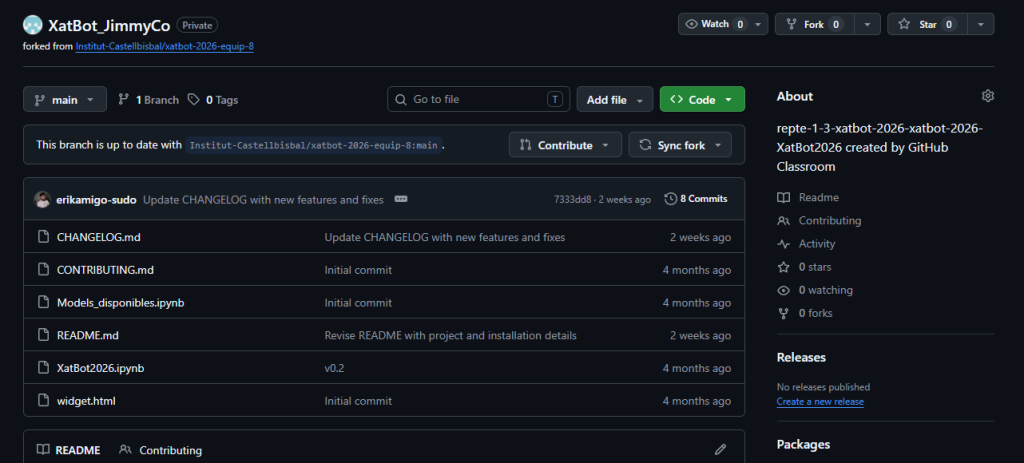
Task: Open the main branch selector dropdown
Action: pyautogui.click(x=65, y=99)
